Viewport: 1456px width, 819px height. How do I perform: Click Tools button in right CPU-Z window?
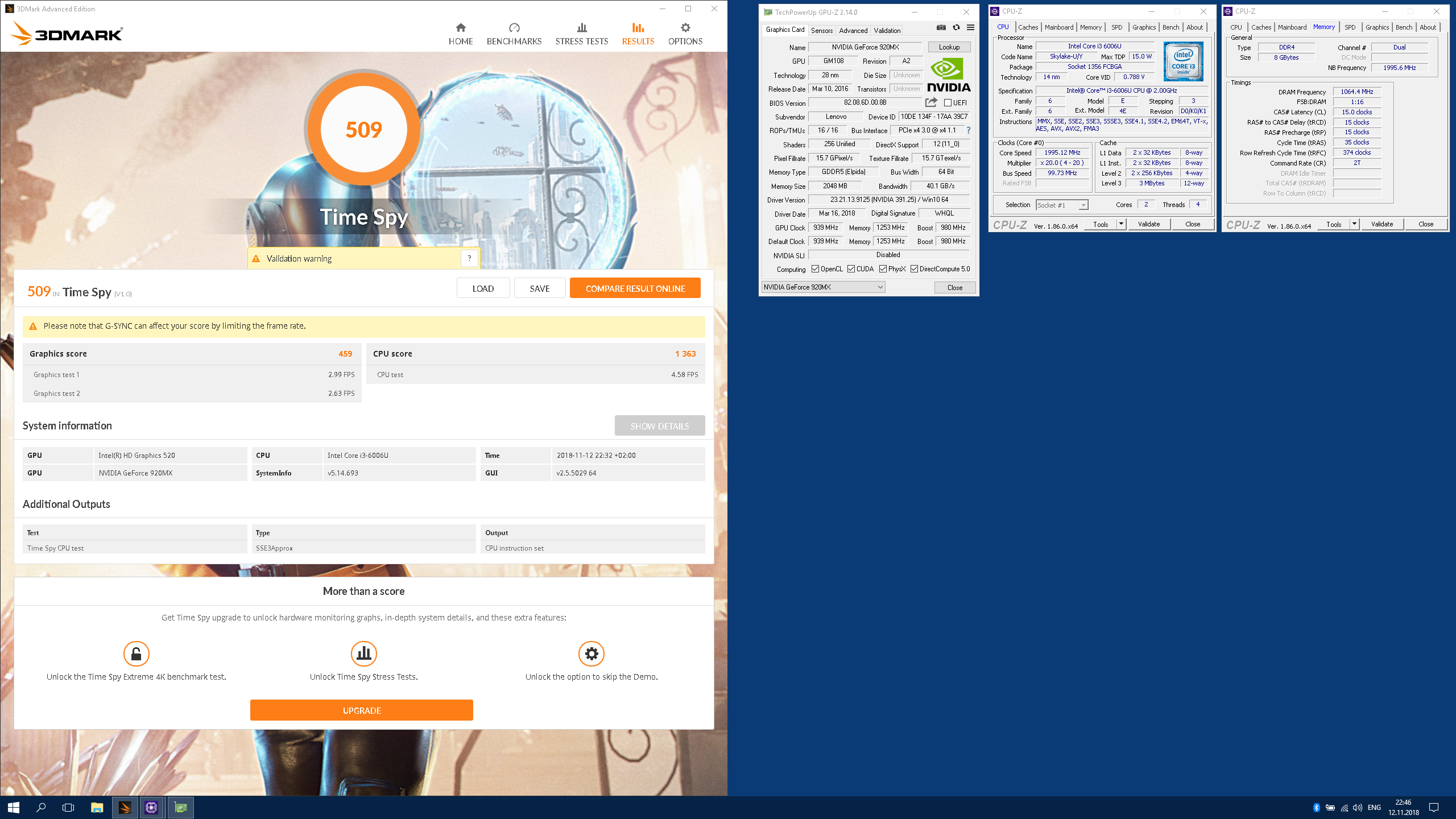click(1334, 224)
